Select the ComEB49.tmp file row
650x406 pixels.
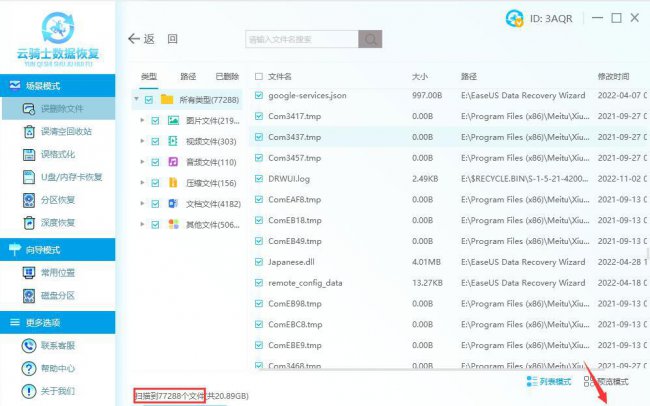click(x=449, y=241)
